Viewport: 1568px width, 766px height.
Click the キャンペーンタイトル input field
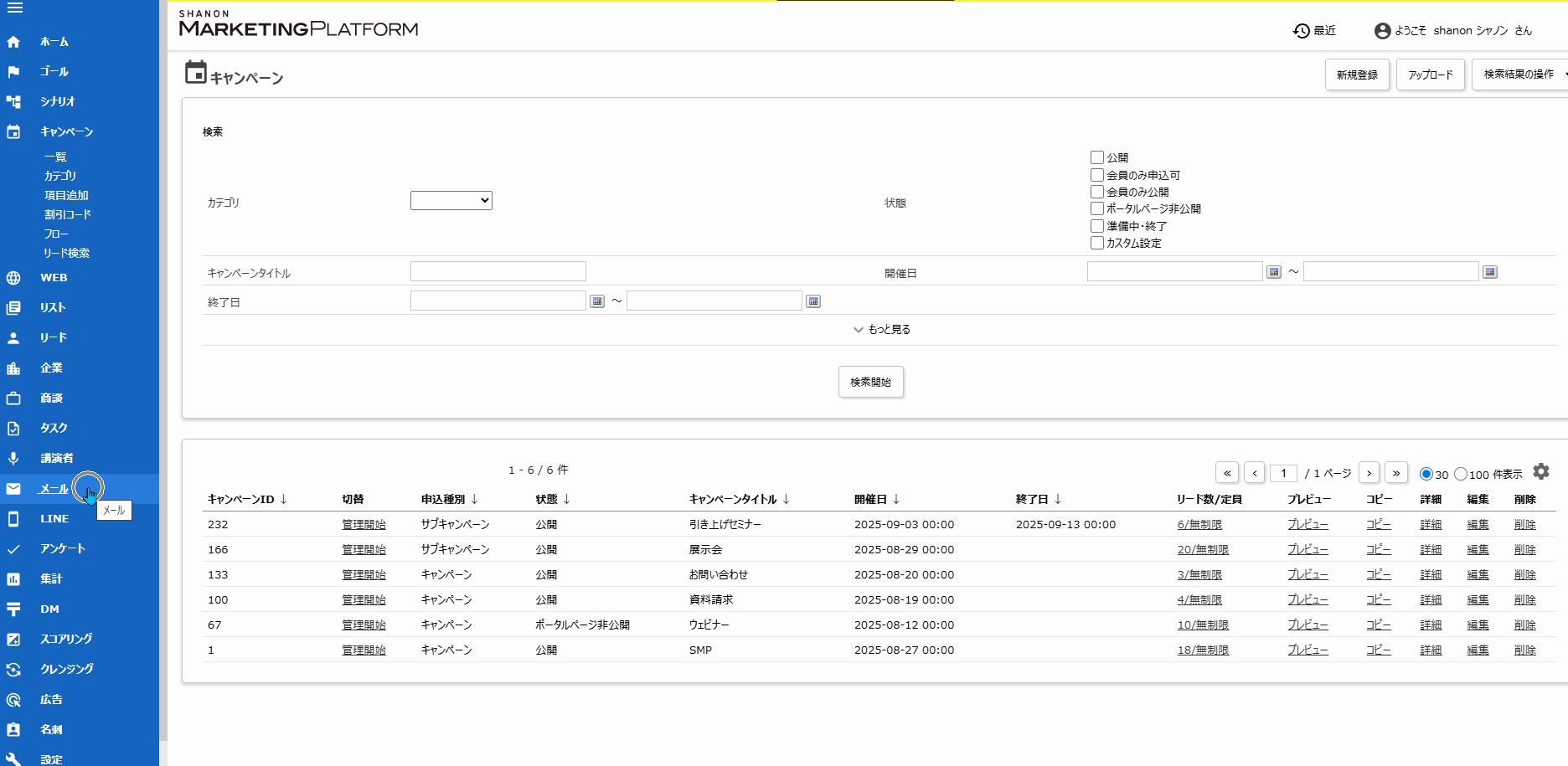pos(498,271)
